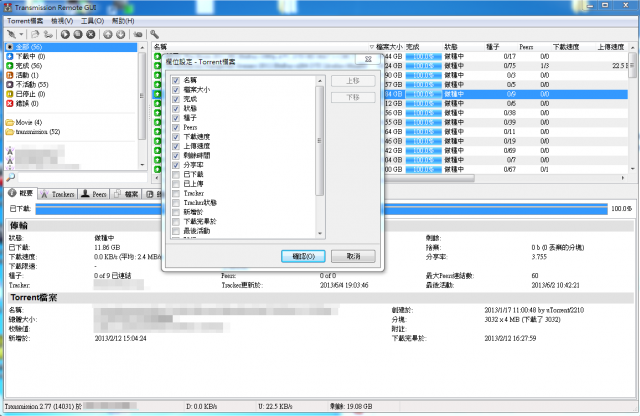Viewport: 640px width, 416px height.
Task: Click the U: 22.5 KB/s status bar entry
Action: tap(275, 406)
